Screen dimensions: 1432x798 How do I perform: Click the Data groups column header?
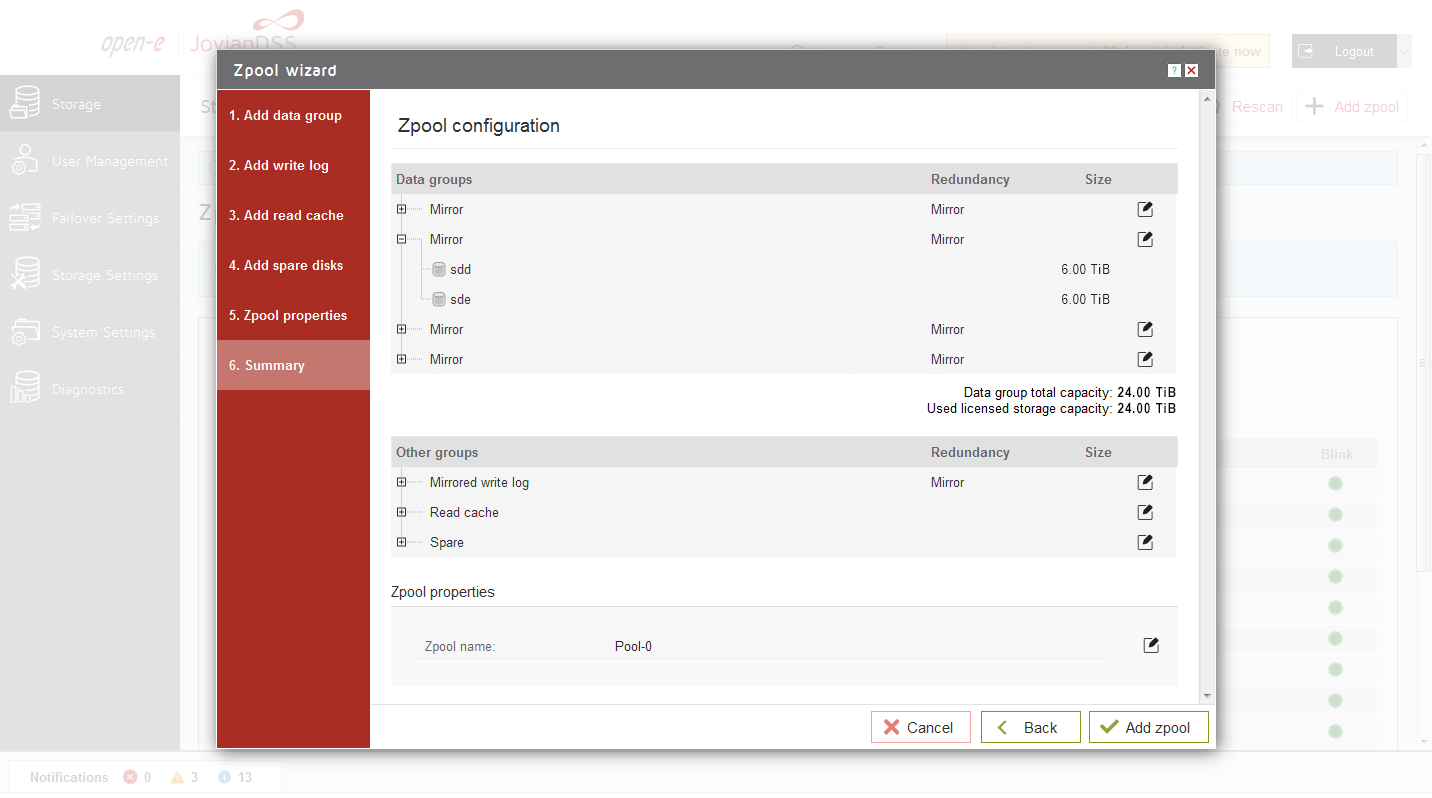pos(434,179)
